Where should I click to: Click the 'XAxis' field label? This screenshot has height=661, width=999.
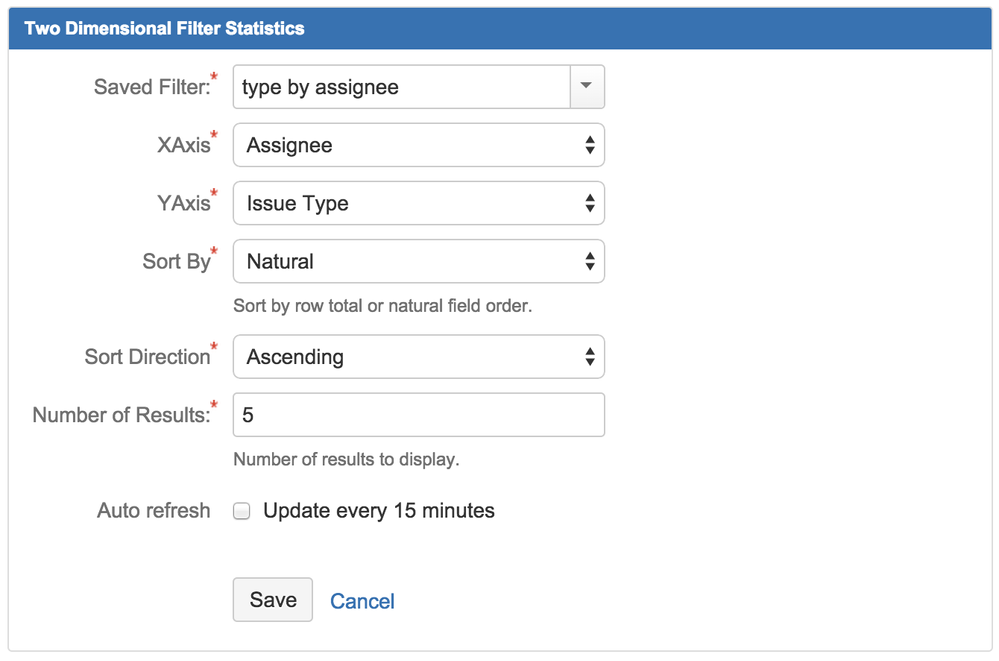coord(183,145)
